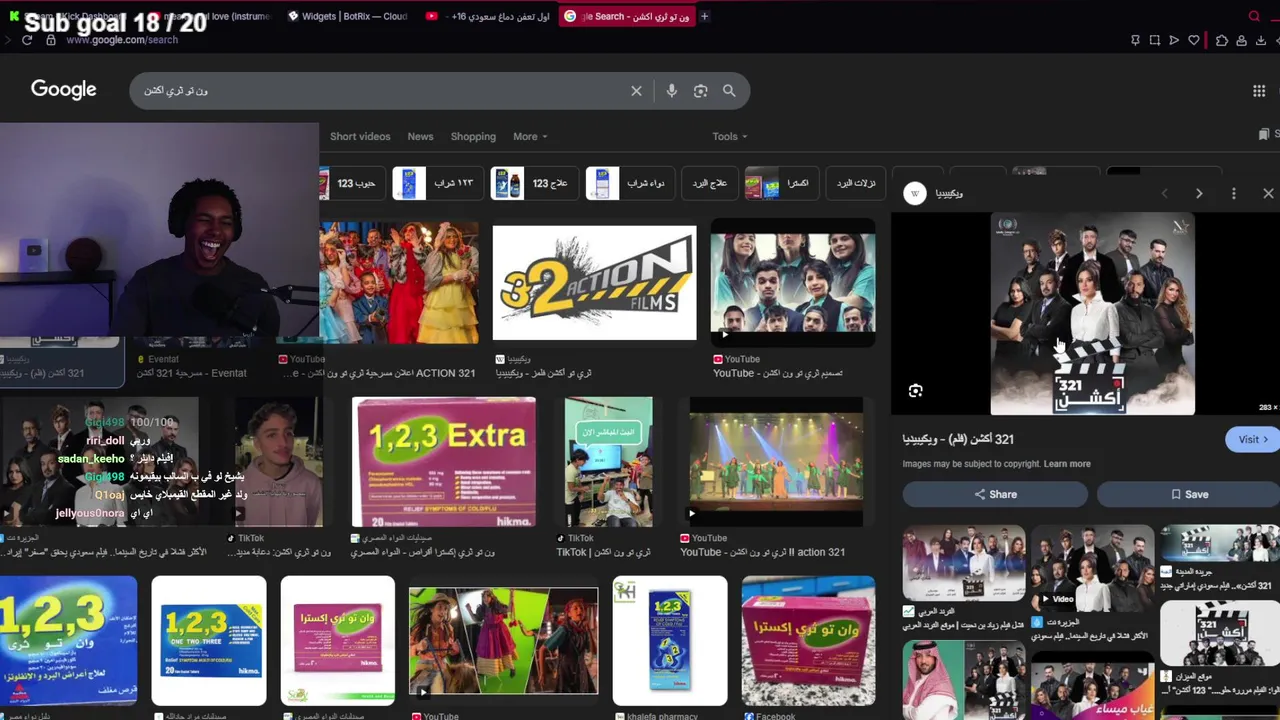Clear the Google search box with the X
The height and width of the screenshot is (720, 1280).
coord(636,91)
